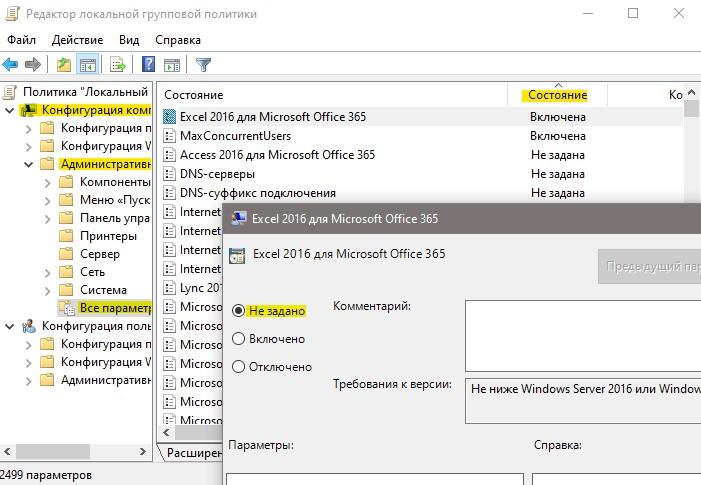Click the list horizontal scrollbar left arrow

click(x=167, y=432)
